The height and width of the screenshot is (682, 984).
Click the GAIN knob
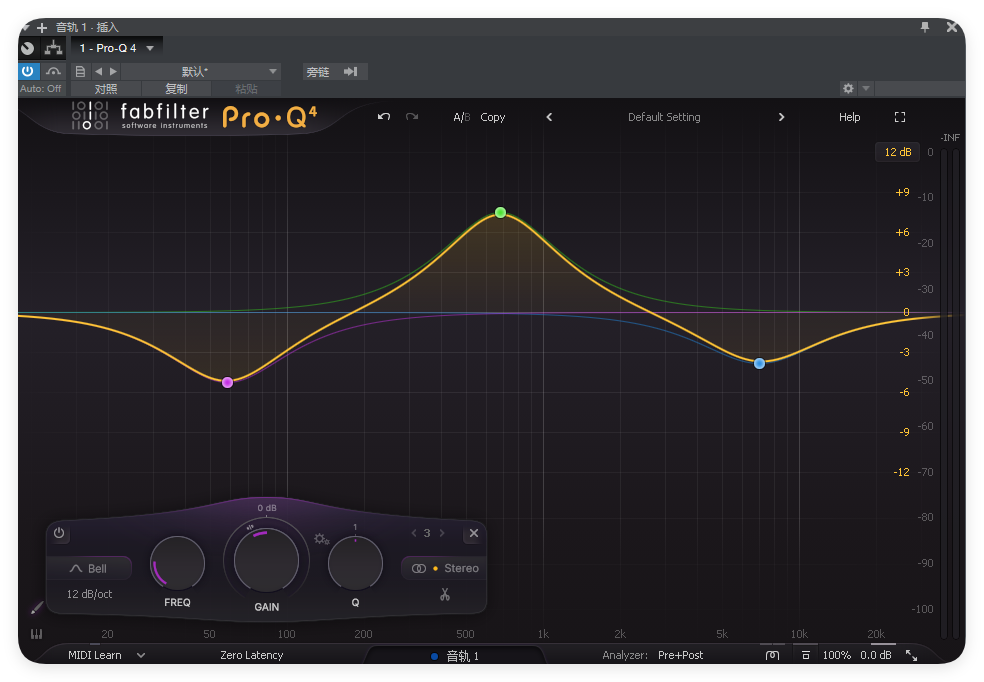(267, 561)
